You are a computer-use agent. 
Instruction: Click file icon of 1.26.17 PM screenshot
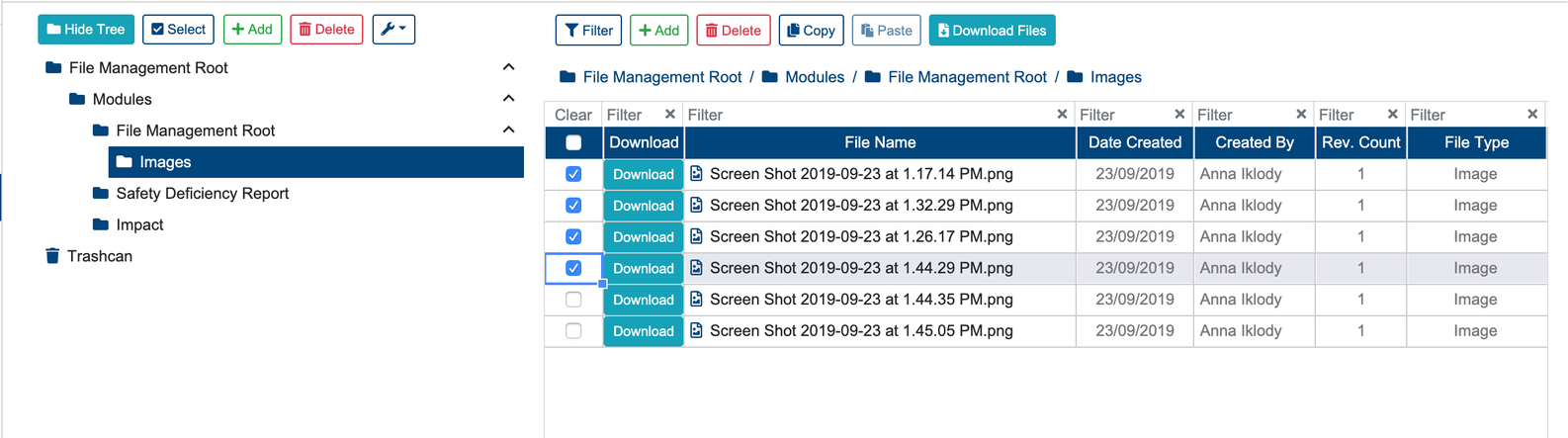pyautogui.click(x=696, y=236)
